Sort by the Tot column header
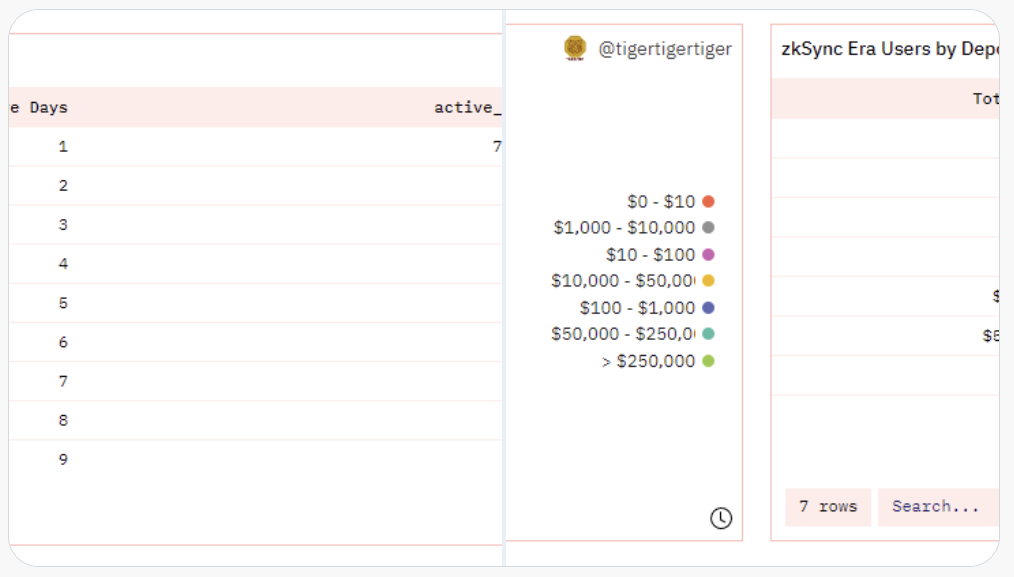The width and height of the screenshot is (1014, 577). click(x=985, y=99)
